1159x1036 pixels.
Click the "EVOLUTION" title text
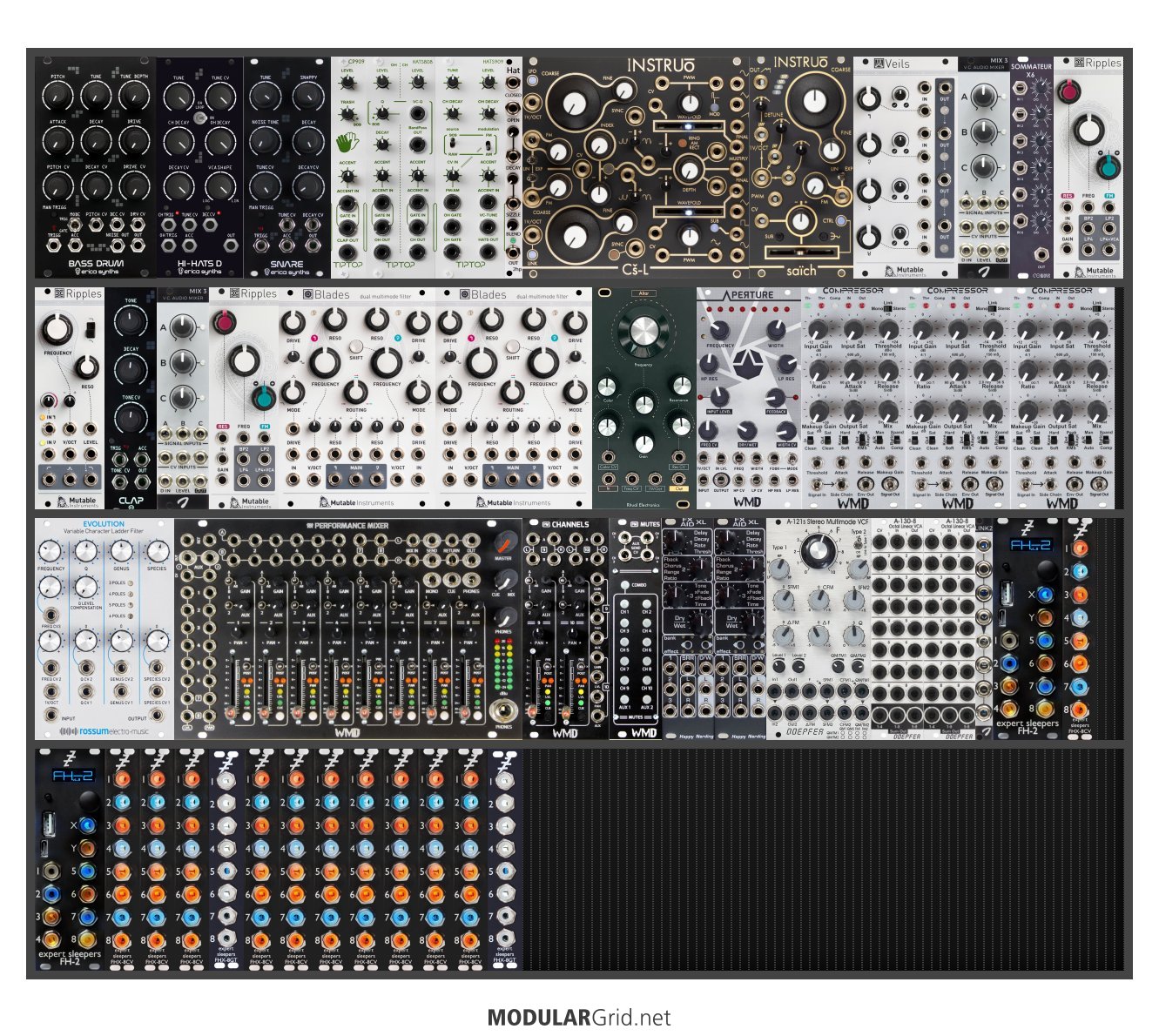104,524
